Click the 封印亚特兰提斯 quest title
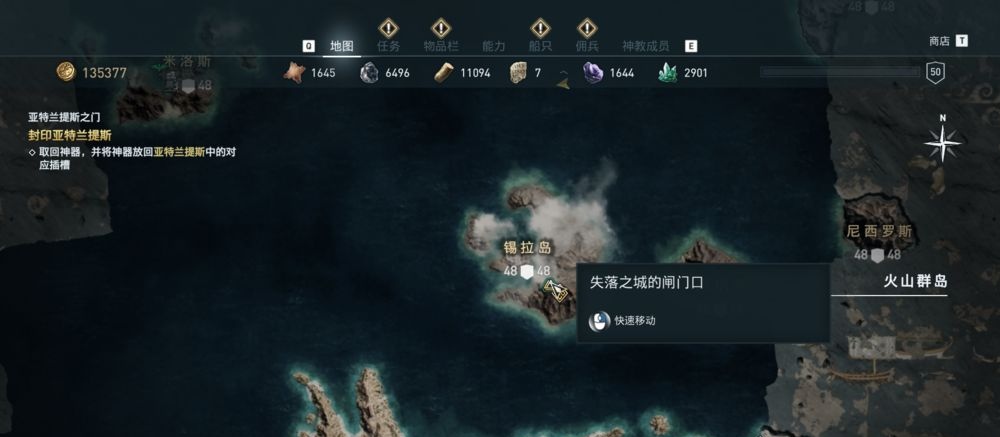1000x437 pixels. click(x=70, y=135)
